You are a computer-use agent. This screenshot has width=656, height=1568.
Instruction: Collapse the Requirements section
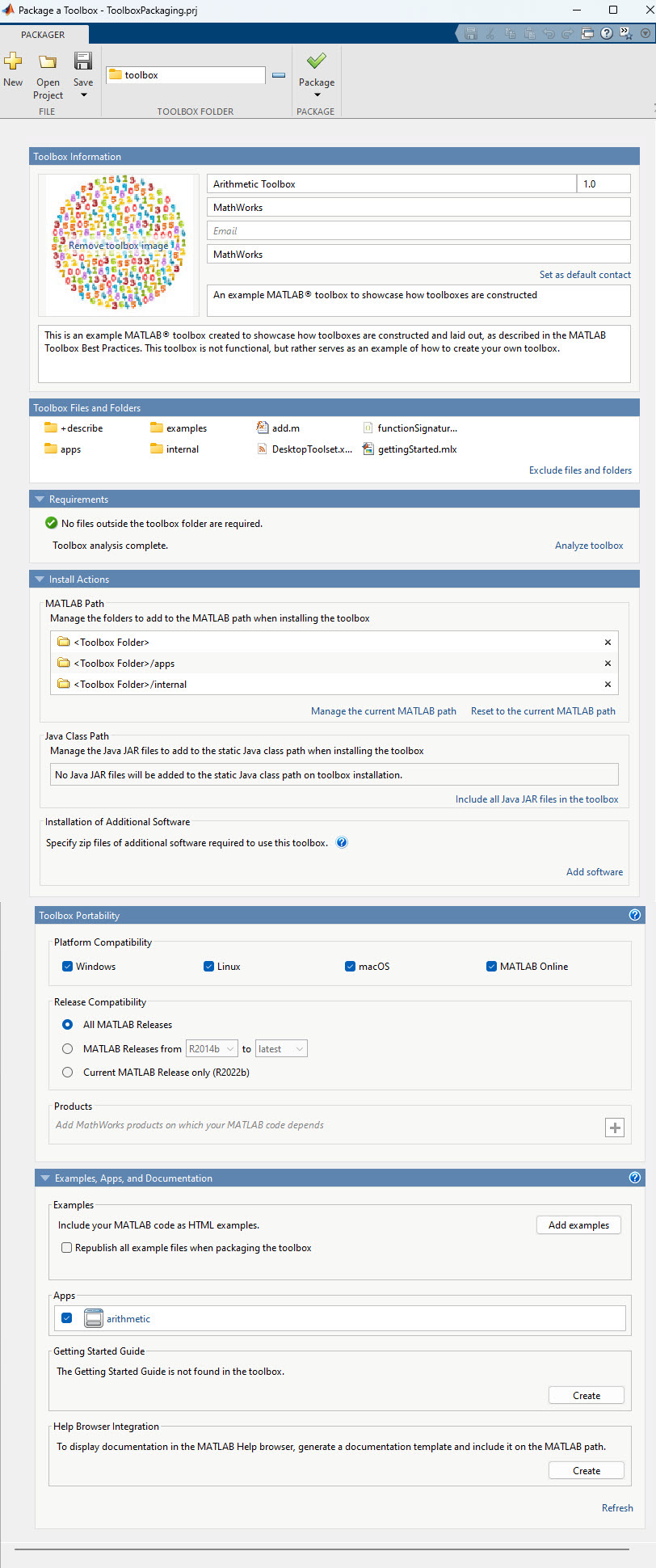tap(40, 499)
